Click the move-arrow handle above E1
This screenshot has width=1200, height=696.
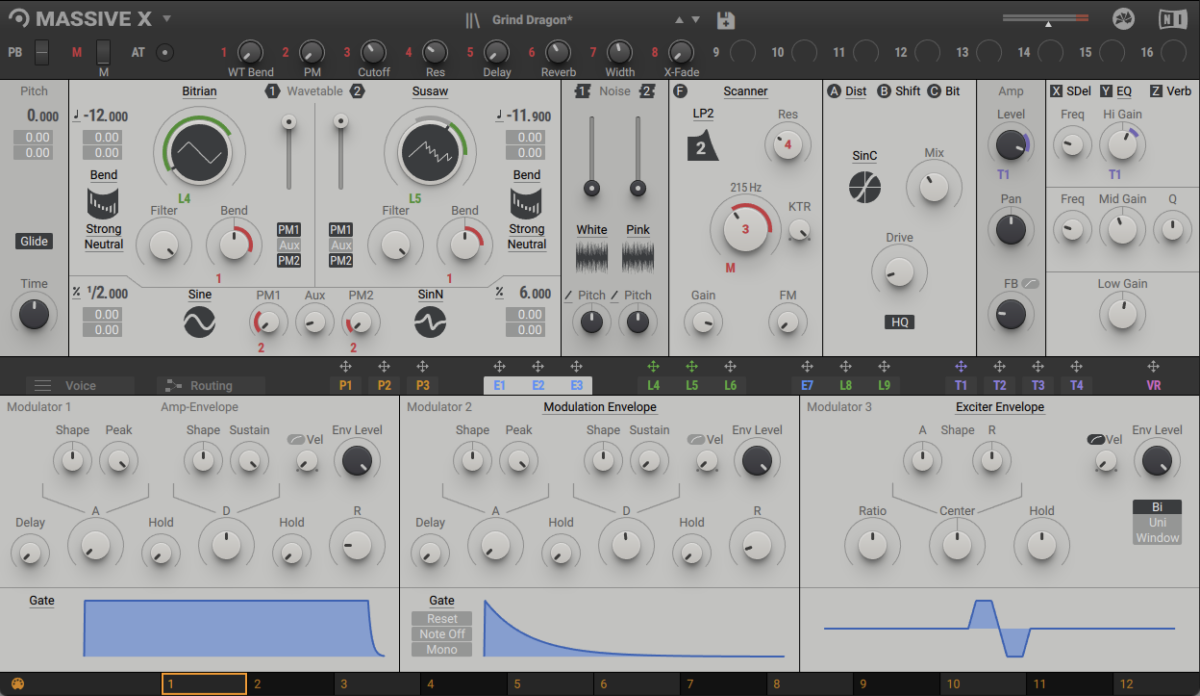click(x=499, y=367)
